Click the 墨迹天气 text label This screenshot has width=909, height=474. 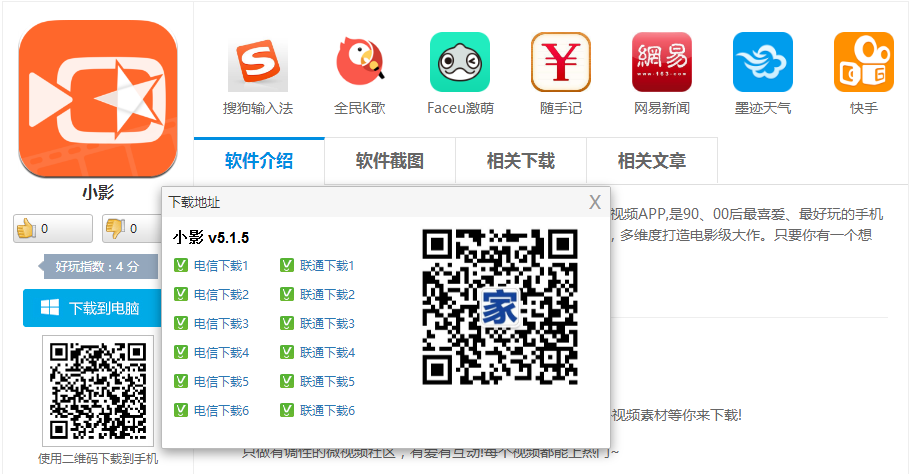pyautogui.click(x=762, y=108)
